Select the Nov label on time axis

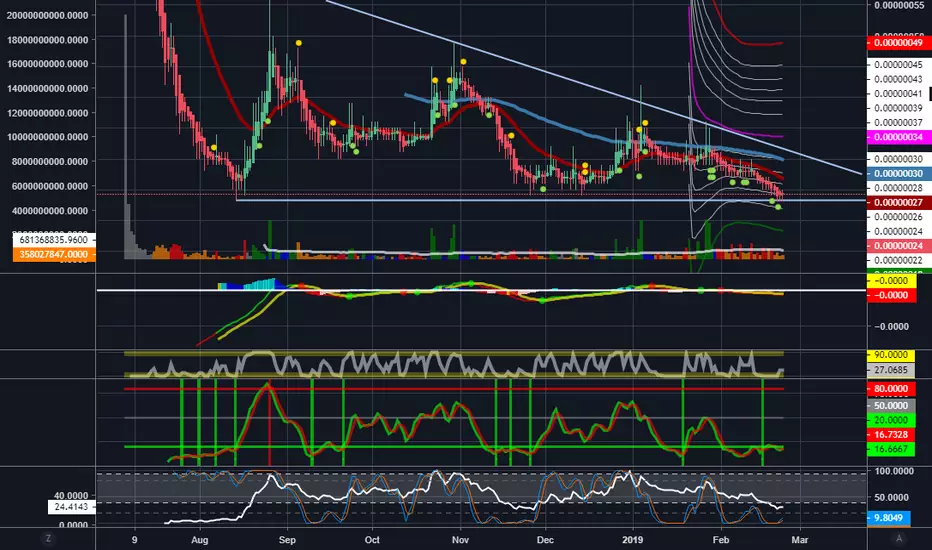460,540
